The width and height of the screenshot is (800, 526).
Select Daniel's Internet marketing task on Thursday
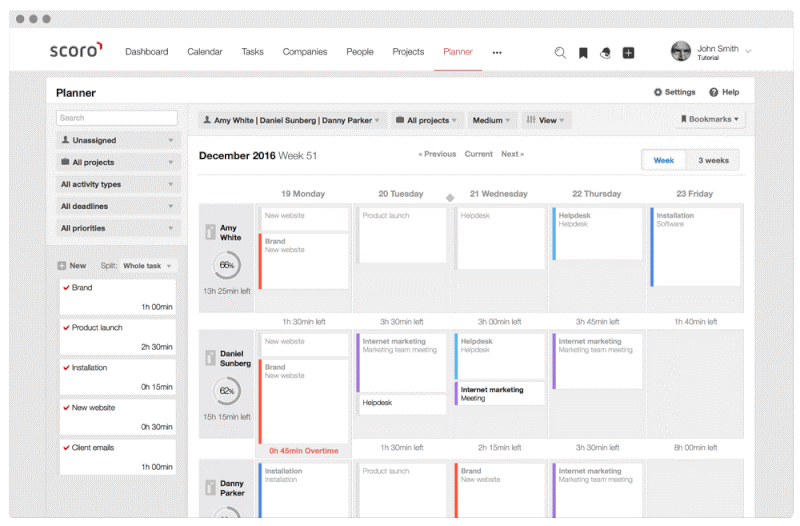(597, 361)
